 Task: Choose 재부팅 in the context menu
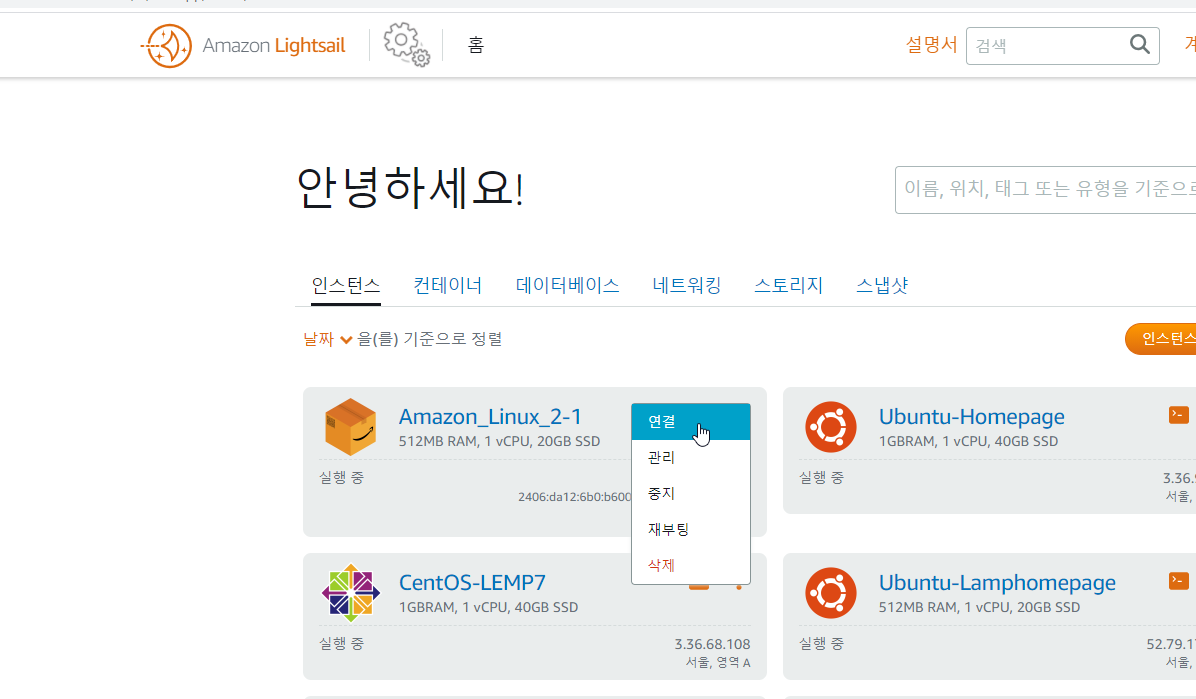click(691, 530)
